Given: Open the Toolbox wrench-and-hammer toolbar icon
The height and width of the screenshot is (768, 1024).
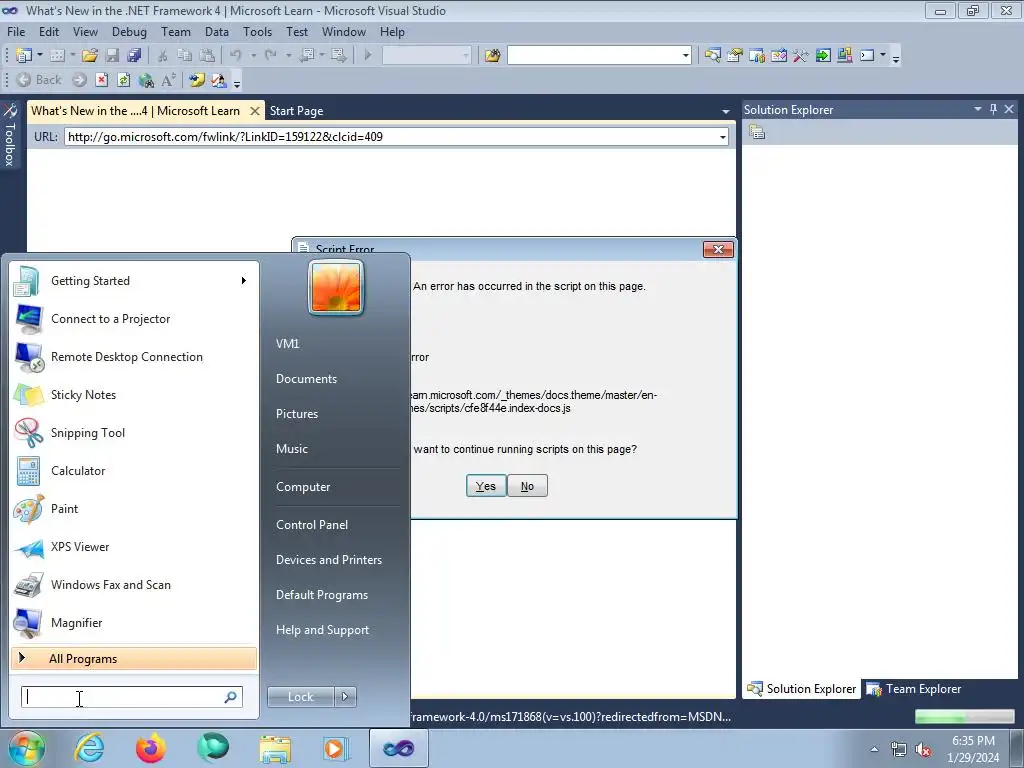Looking at the screenshot, I should 801,56.
